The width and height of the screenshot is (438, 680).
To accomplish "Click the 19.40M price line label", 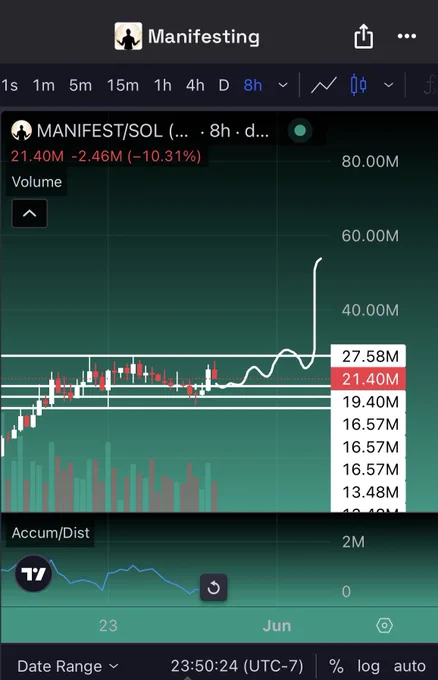I will pos(368,402).
